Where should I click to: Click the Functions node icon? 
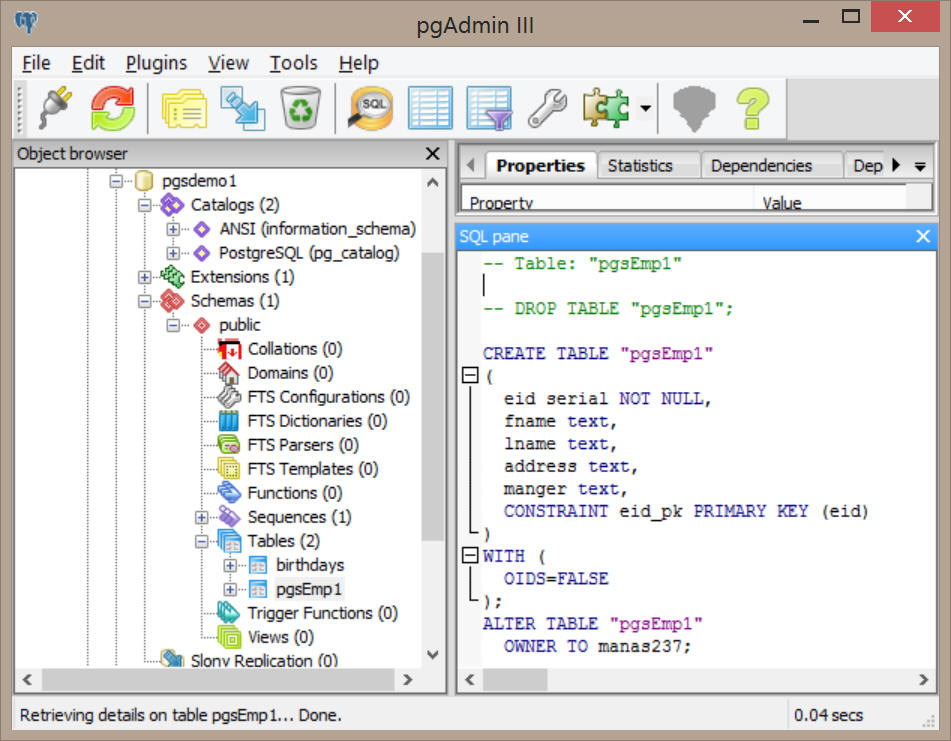229,493
